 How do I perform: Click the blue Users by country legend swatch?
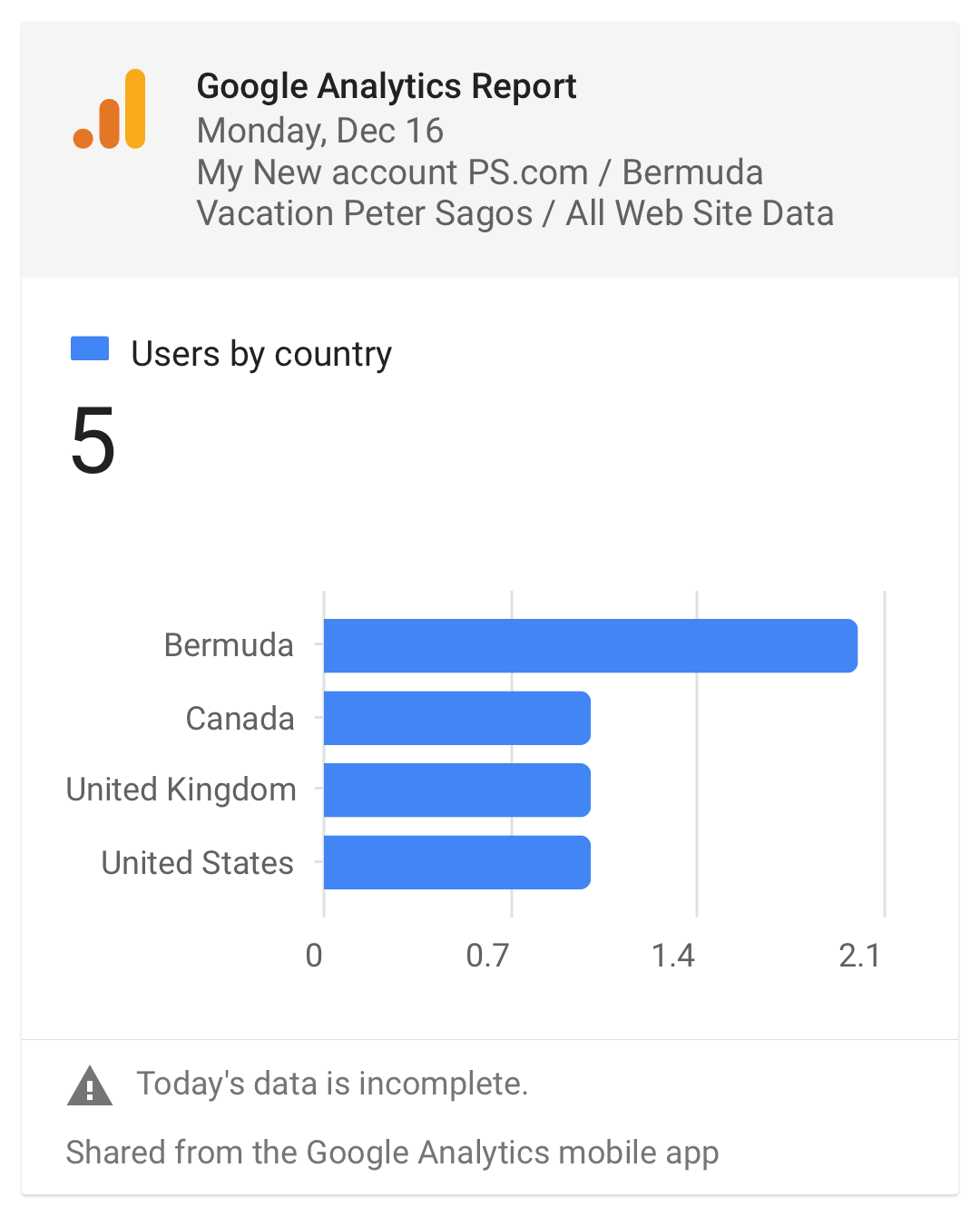[90, 348]
